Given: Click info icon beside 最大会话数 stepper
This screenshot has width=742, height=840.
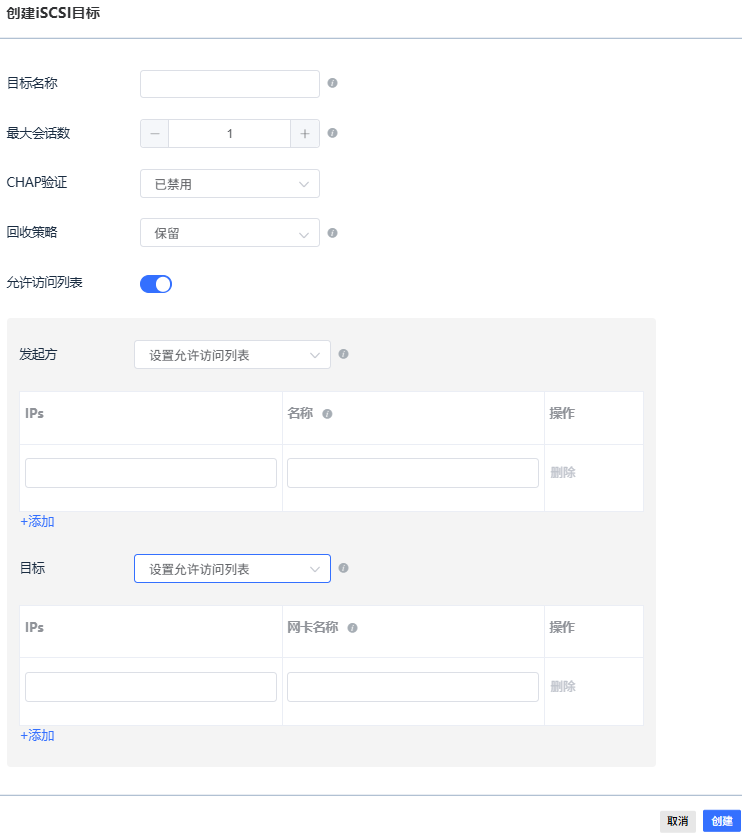Looking at the screenshot, I should [x=333, y=133].
